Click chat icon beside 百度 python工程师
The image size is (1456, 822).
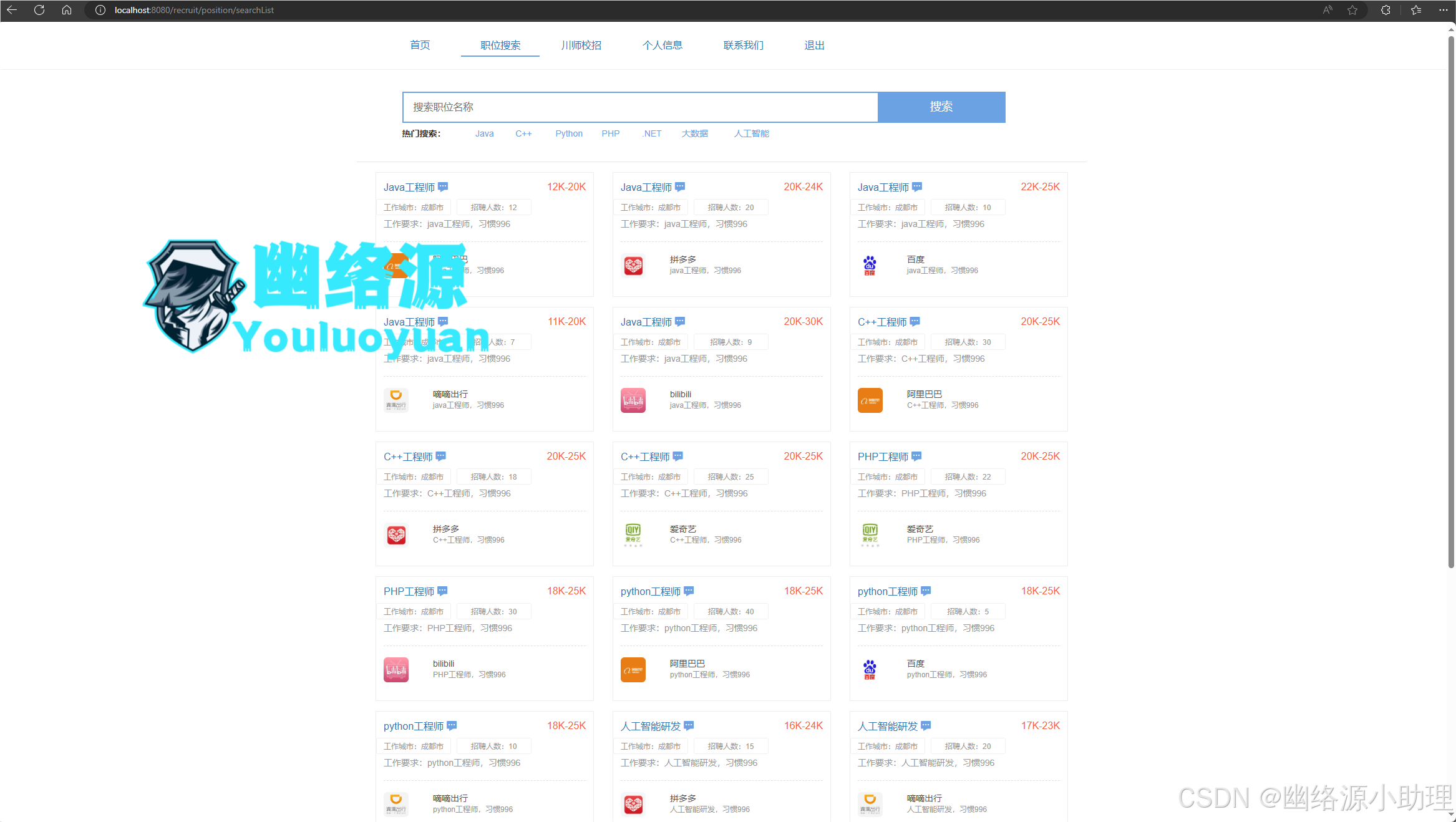coord(926,591)
